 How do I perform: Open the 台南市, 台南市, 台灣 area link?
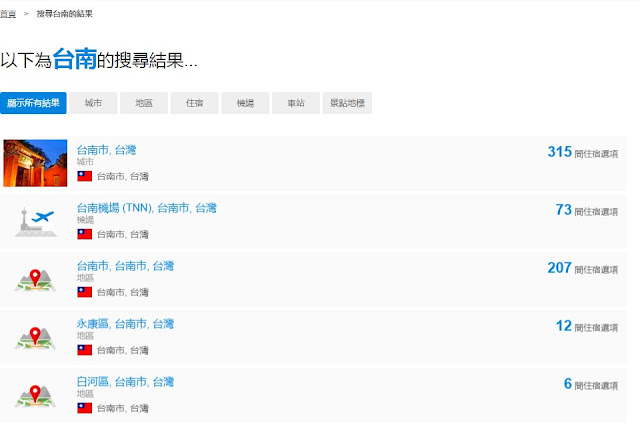[x=125, y=266]
